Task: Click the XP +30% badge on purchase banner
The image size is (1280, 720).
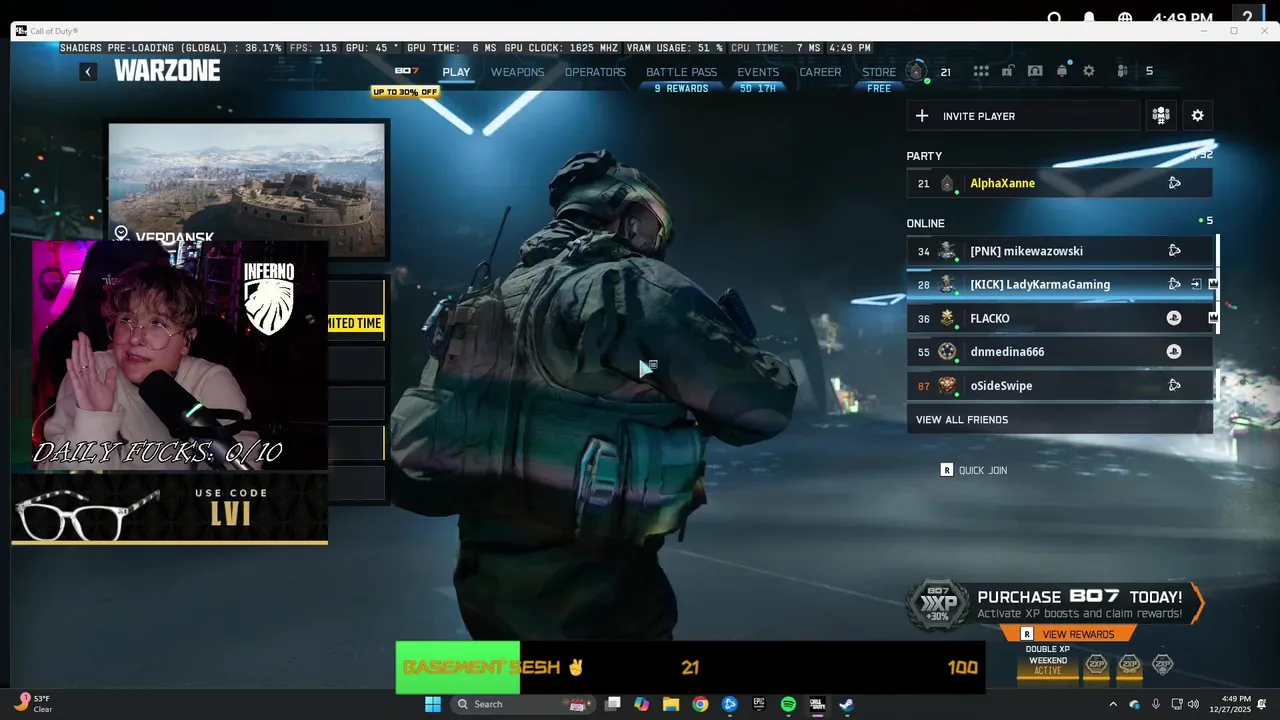Action: tap(938, 604)
